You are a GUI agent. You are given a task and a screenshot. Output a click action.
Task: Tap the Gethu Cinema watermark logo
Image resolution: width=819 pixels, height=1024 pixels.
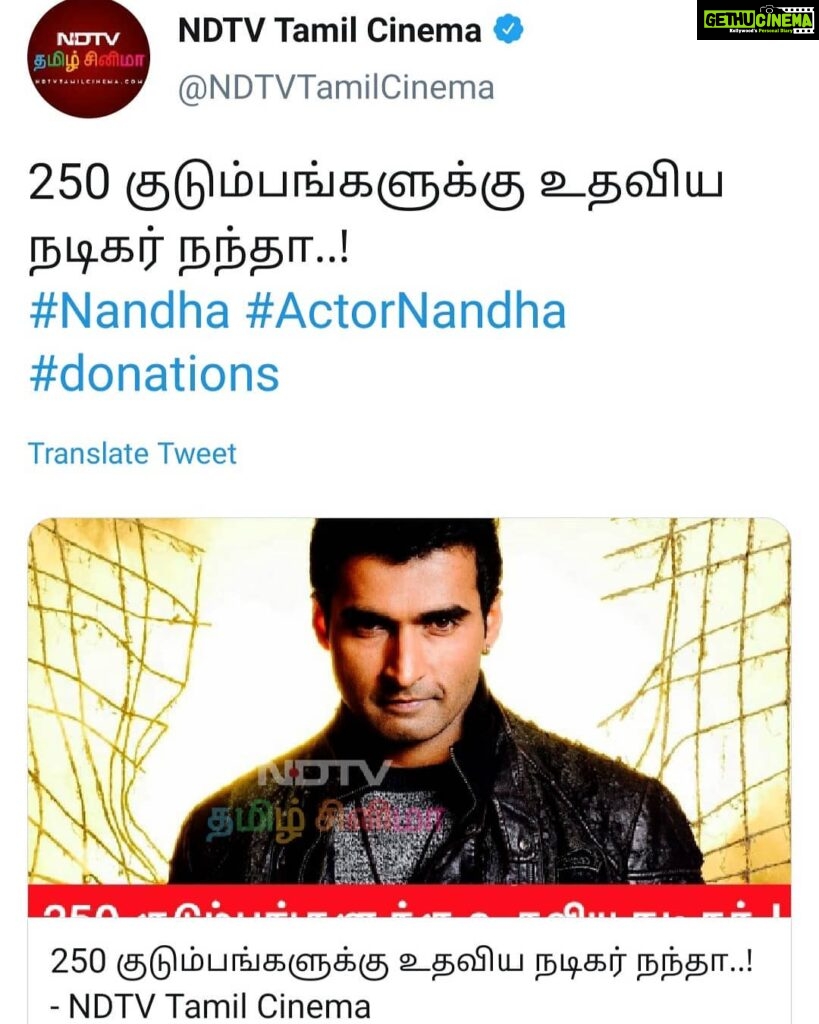tap(758, 20)
